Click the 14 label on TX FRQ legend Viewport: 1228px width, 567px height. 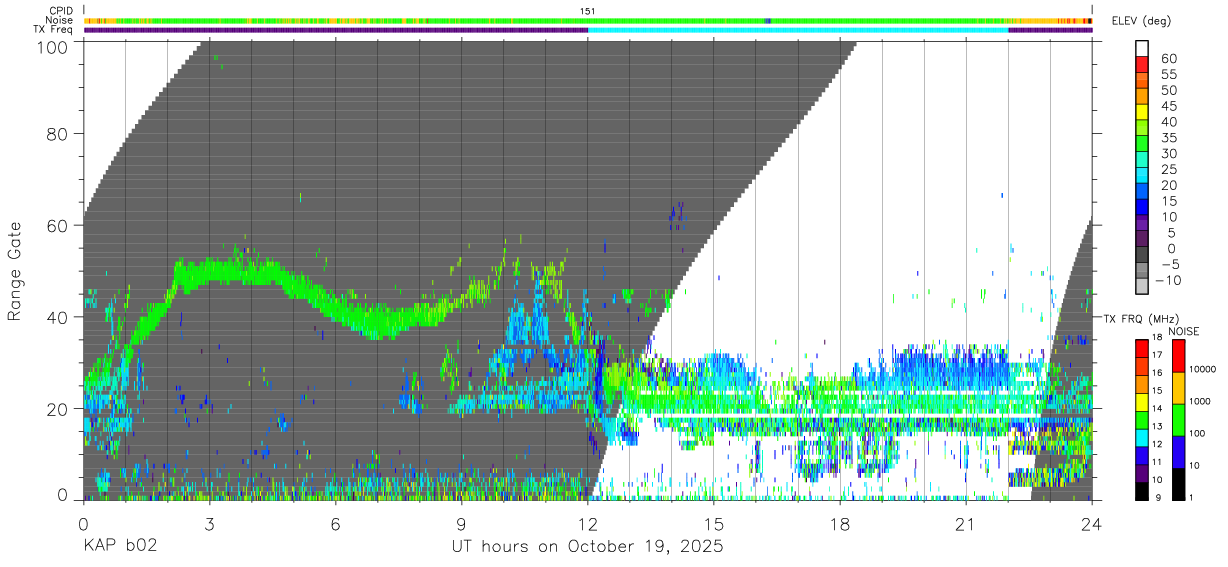[1157, 408]
